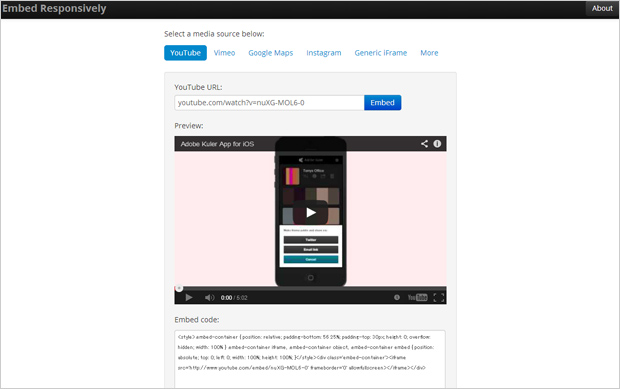
Task: Switch to the Vimeo tab
Action: (224, 53)
